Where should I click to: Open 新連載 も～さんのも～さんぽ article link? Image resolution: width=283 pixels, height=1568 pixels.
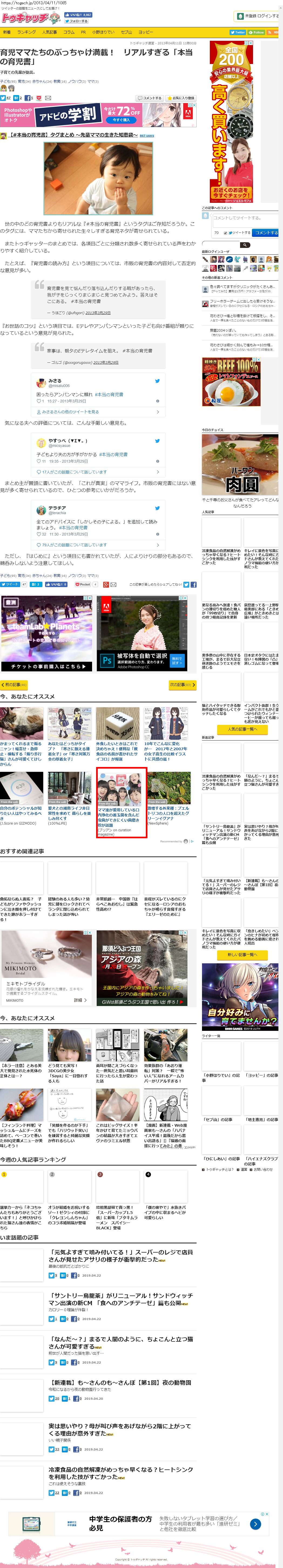click(119, 1382)
